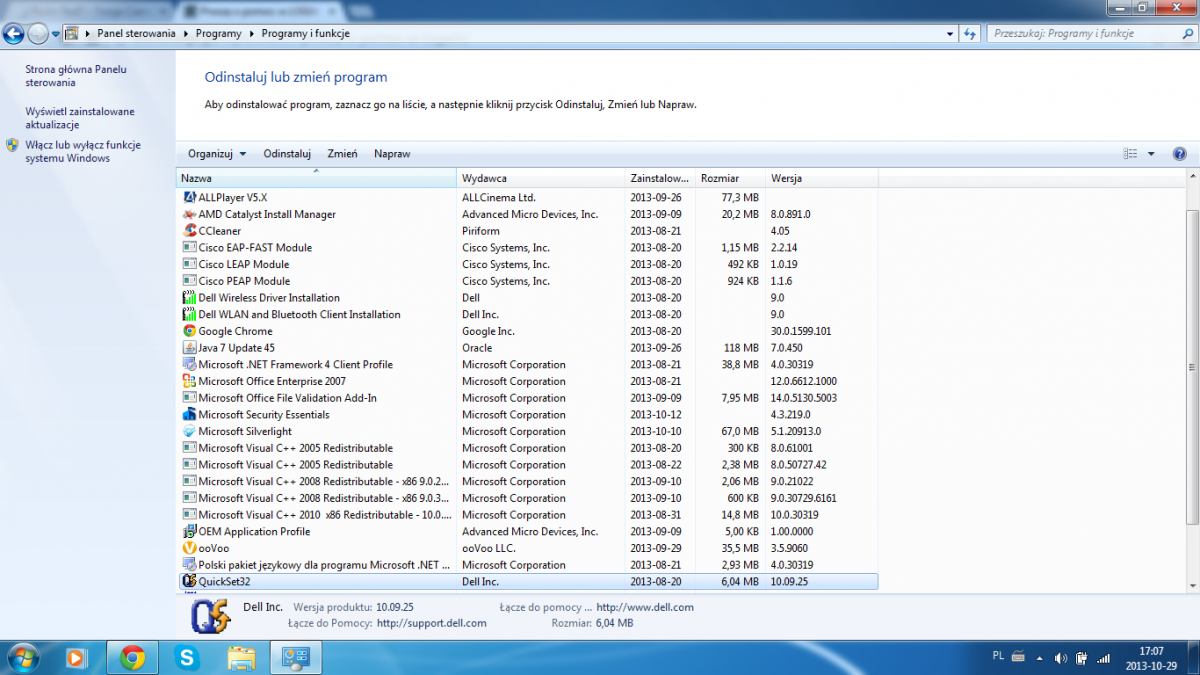1200x675 pixels.
Task: Select the Dell WLAN and Bluetooth Client icon
Action: tap(190, 315)
